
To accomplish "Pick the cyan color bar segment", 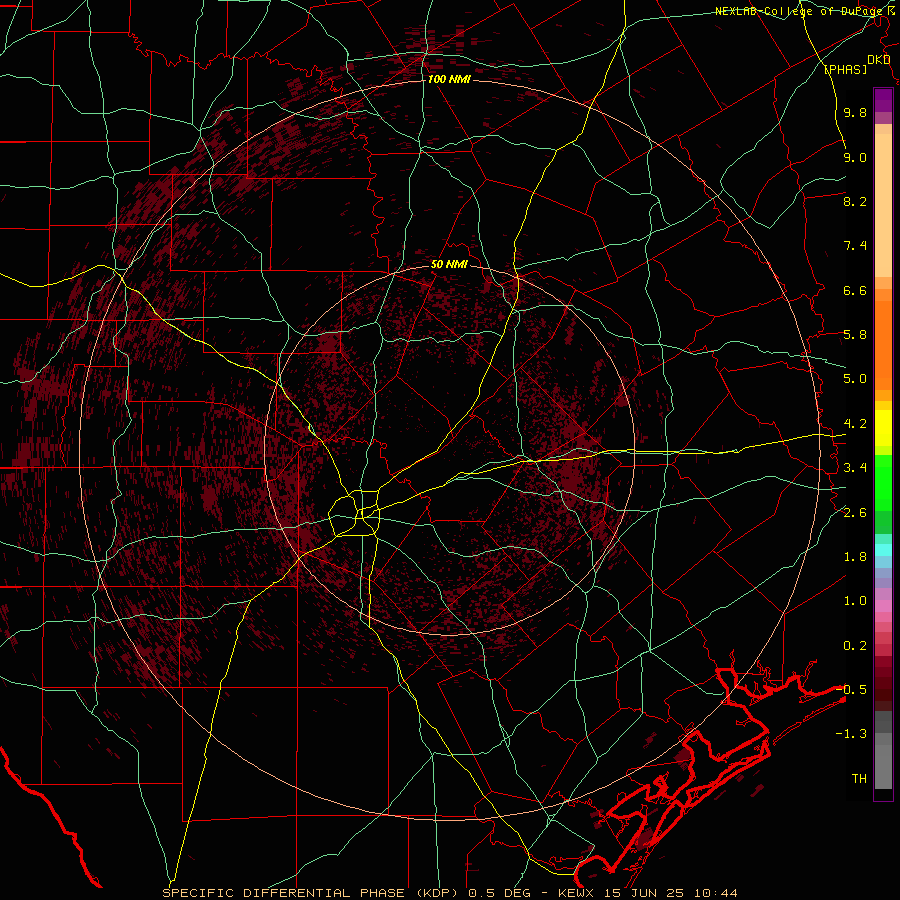I will (x=883, y=549).
